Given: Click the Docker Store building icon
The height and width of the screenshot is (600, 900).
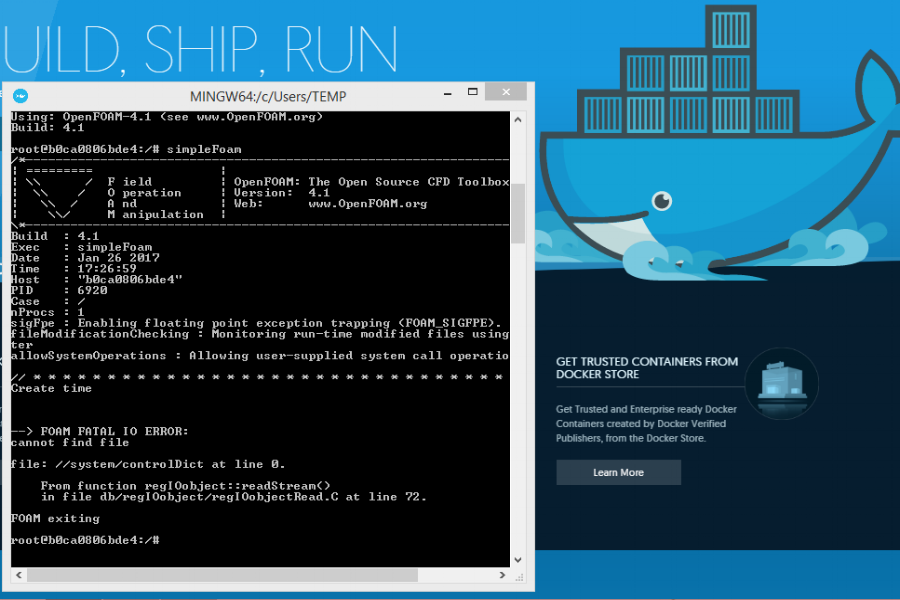Looking at the screenshot, I should click(781, 383).
